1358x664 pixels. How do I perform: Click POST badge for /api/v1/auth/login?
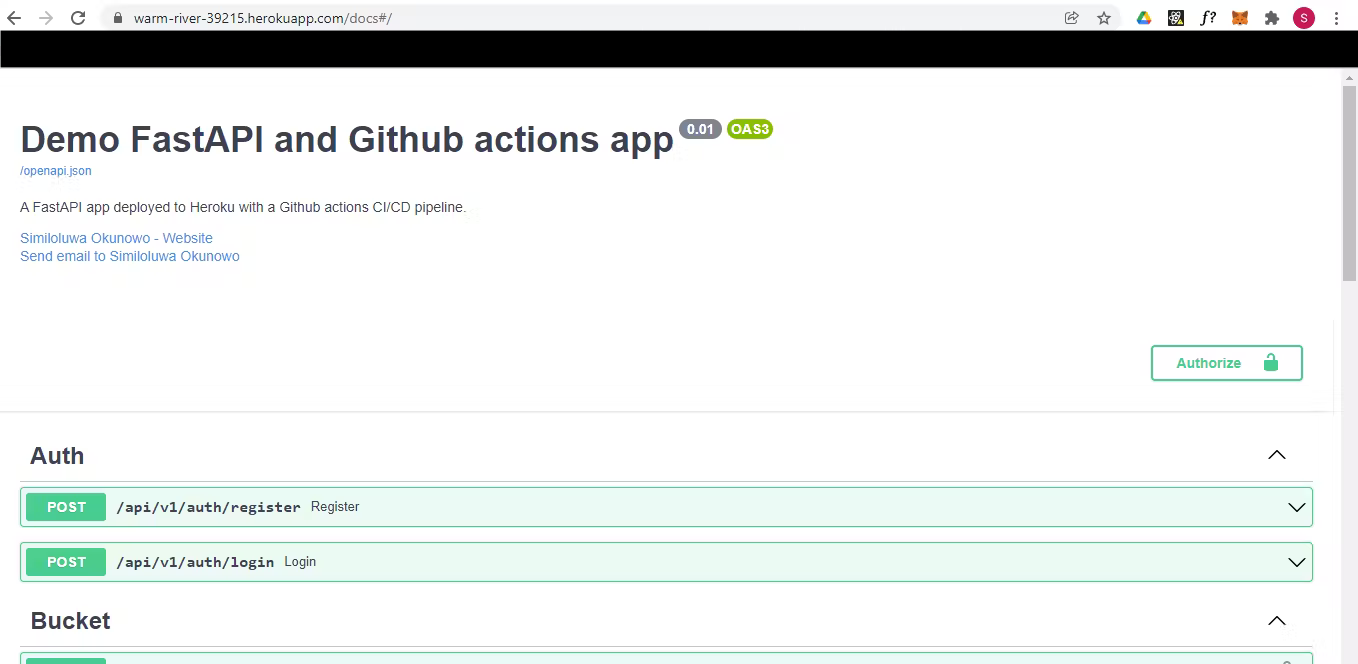(x=66, y=562)
